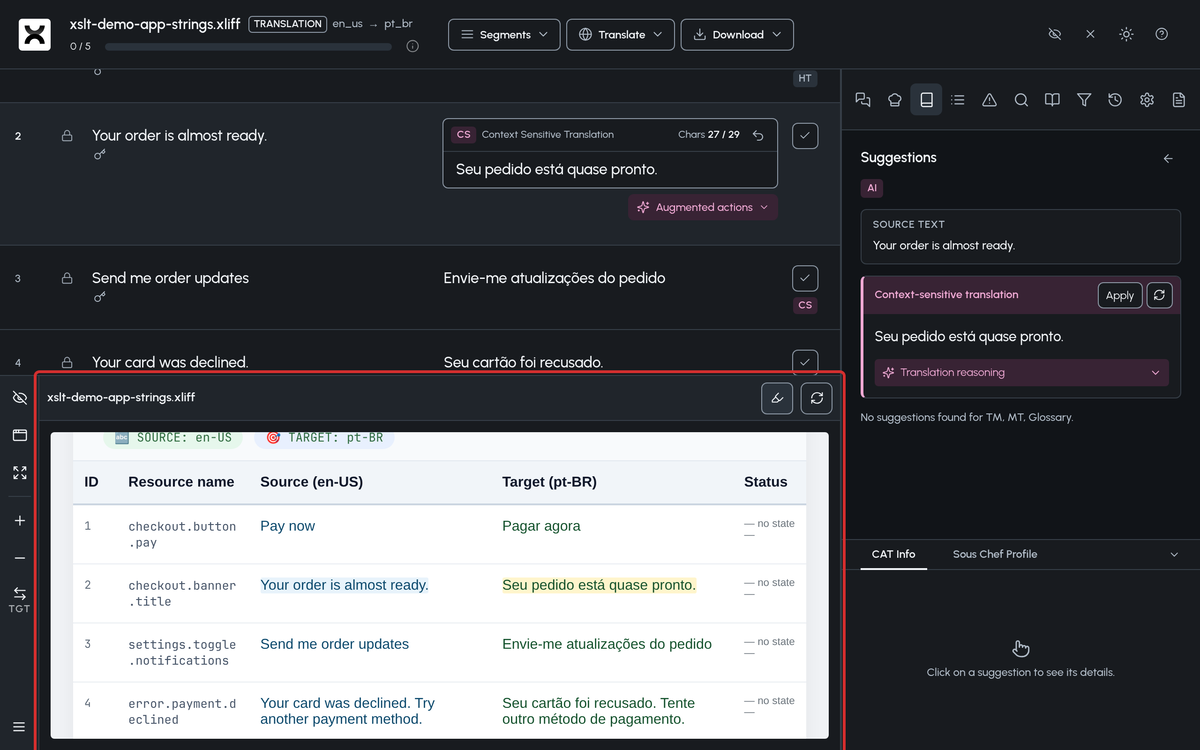1200x750 pixels.
Task: Switch to the CAT Info tab
Action: 893,554
